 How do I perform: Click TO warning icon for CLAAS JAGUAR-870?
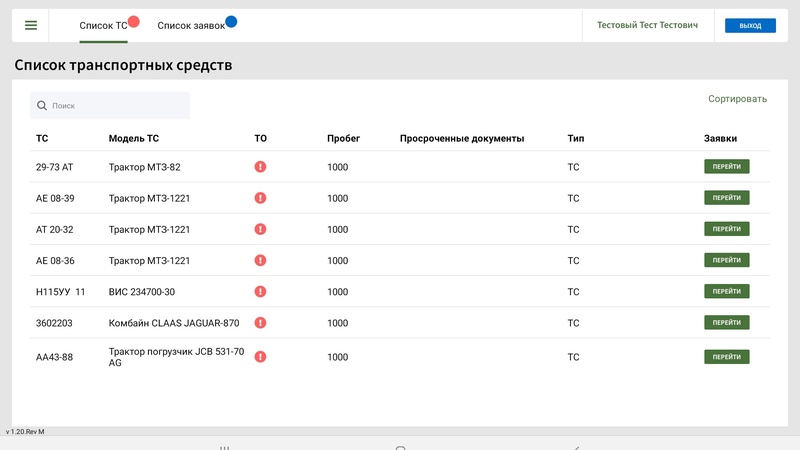[260, 323]
